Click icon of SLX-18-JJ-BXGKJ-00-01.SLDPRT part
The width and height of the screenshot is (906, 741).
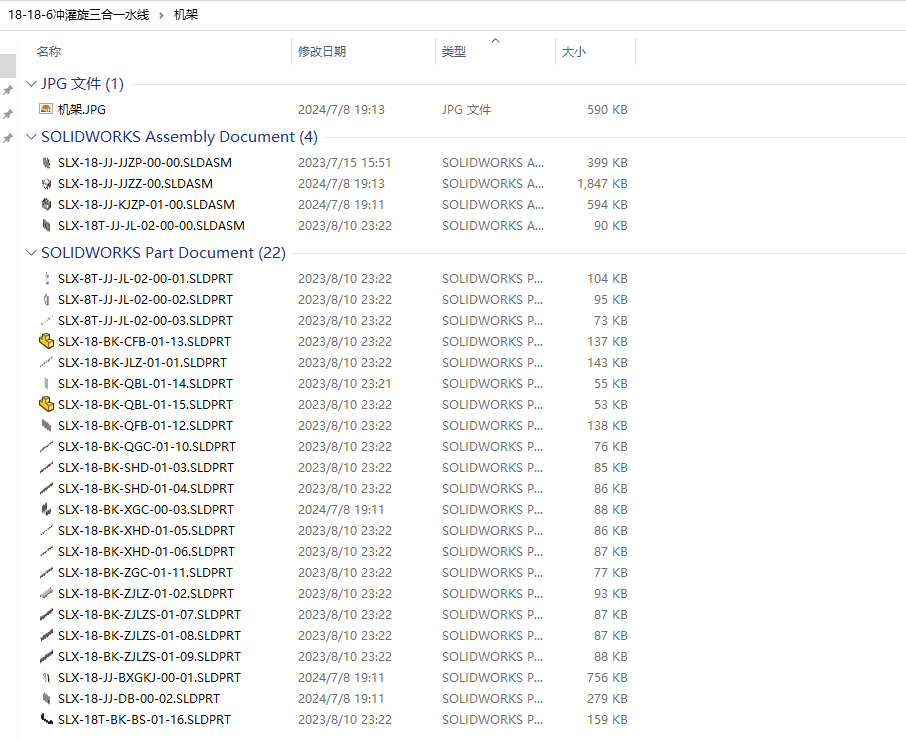[46, 677]
